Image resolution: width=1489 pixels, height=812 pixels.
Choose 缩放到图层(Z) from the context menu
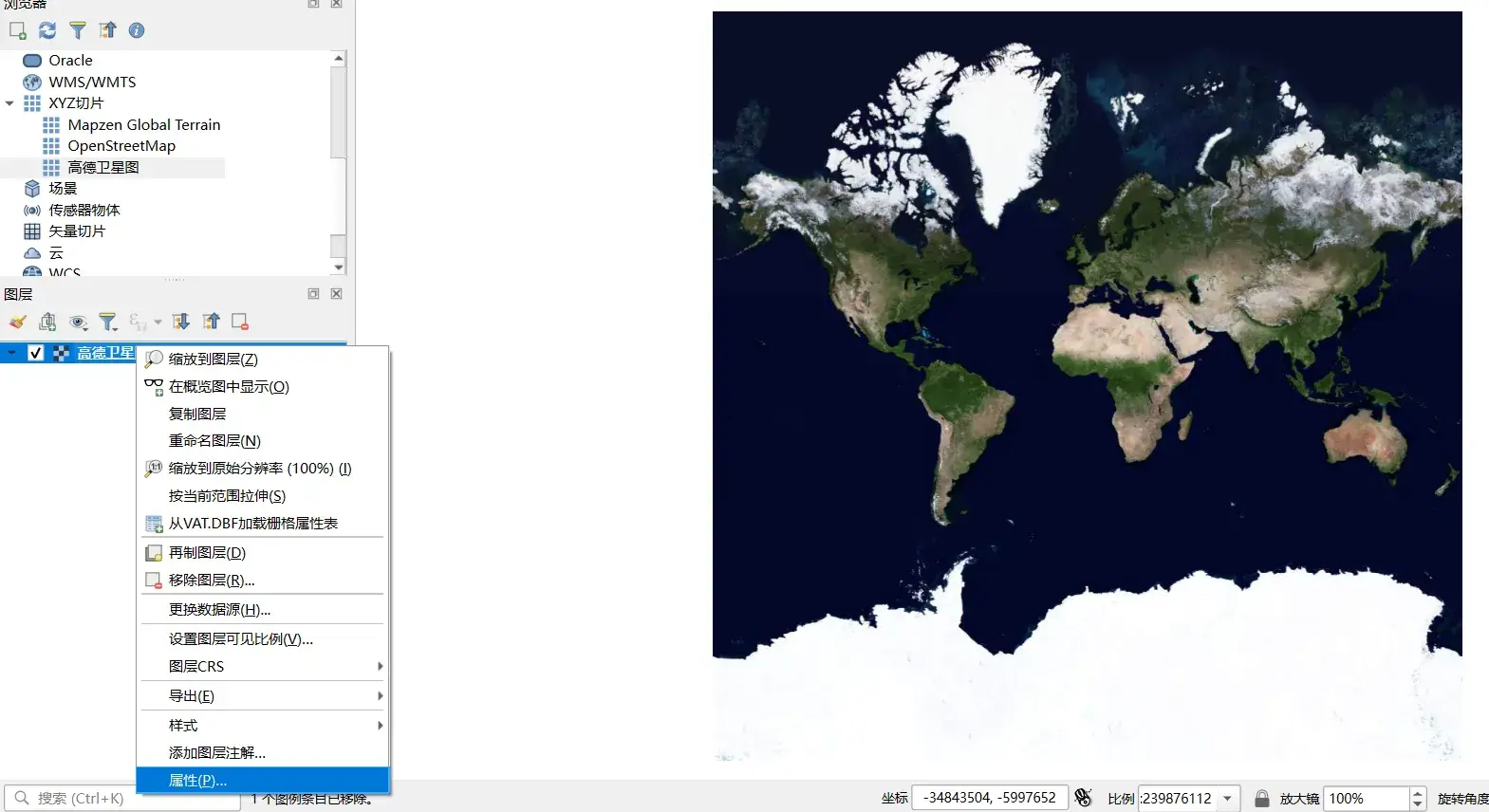click(263, 360)
